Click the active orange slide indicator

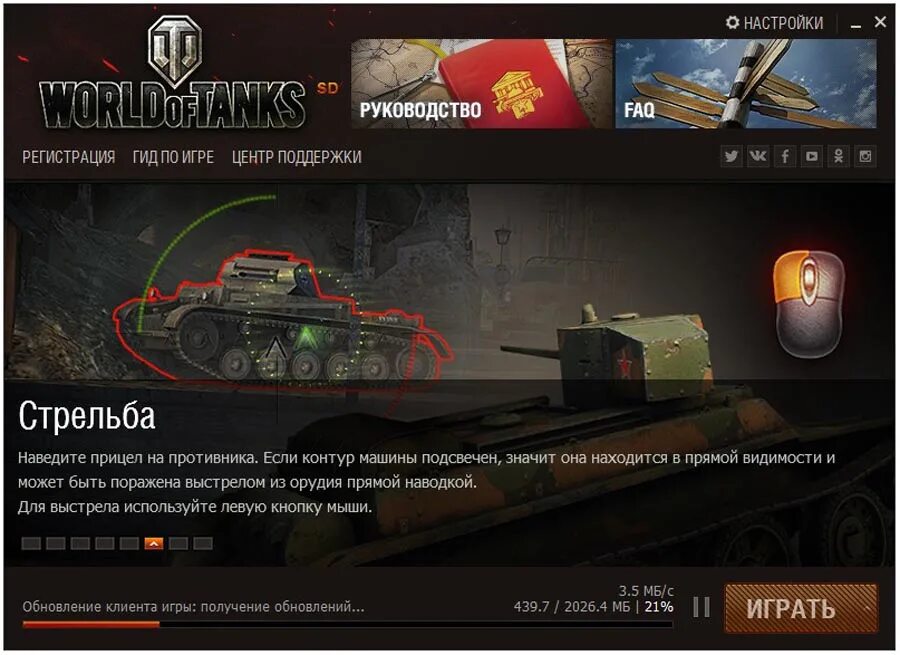tap(154, 543)
